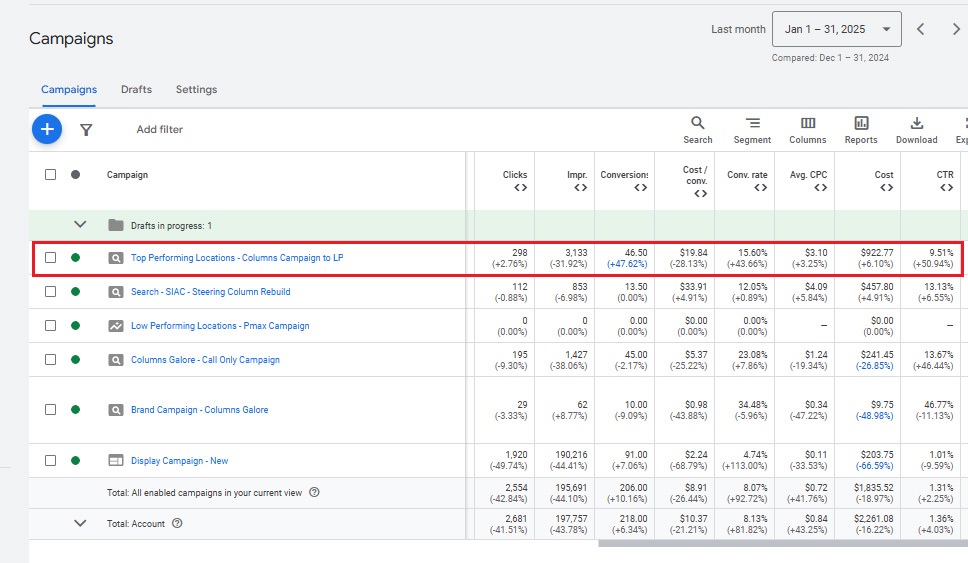Open the Jan 1 – 31, 2025 date dropdown

coord(836,30)
